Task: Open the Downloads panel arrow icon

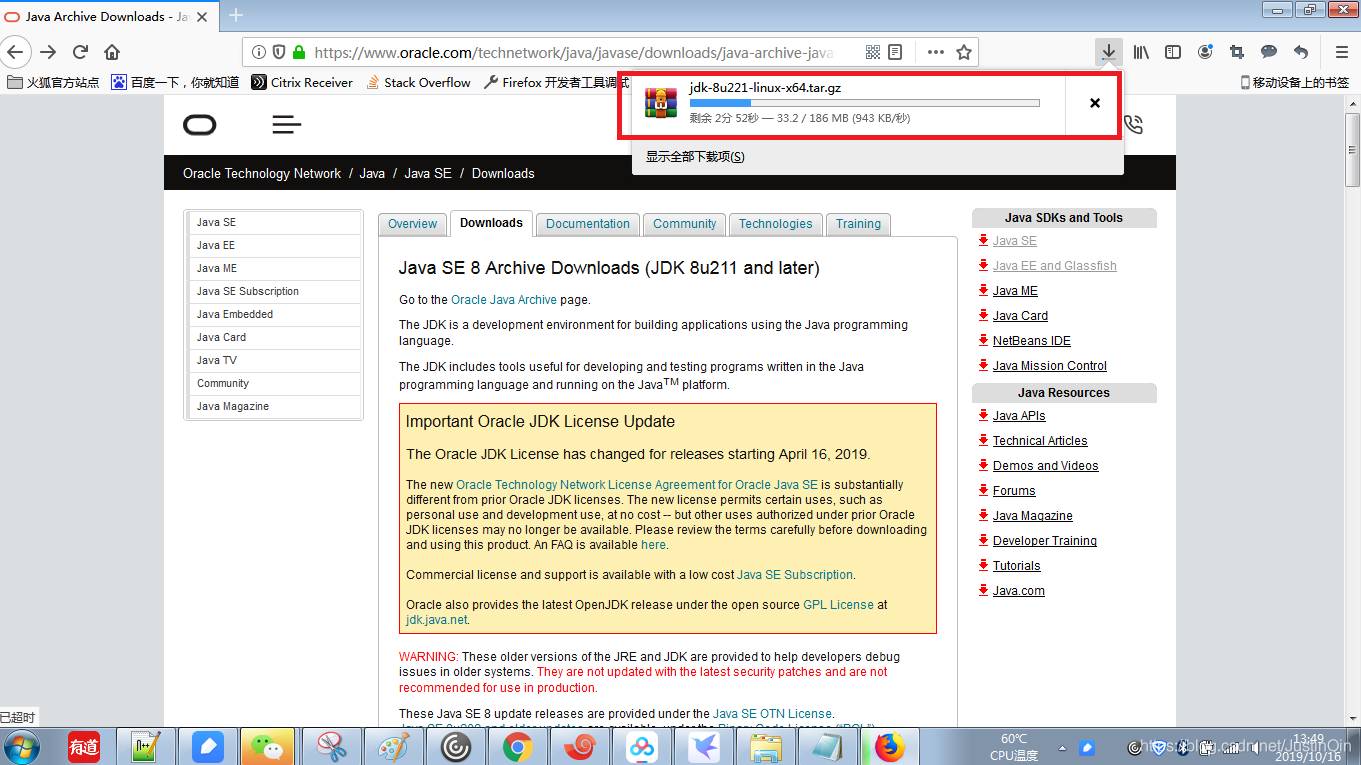Action: [1109, 51]
